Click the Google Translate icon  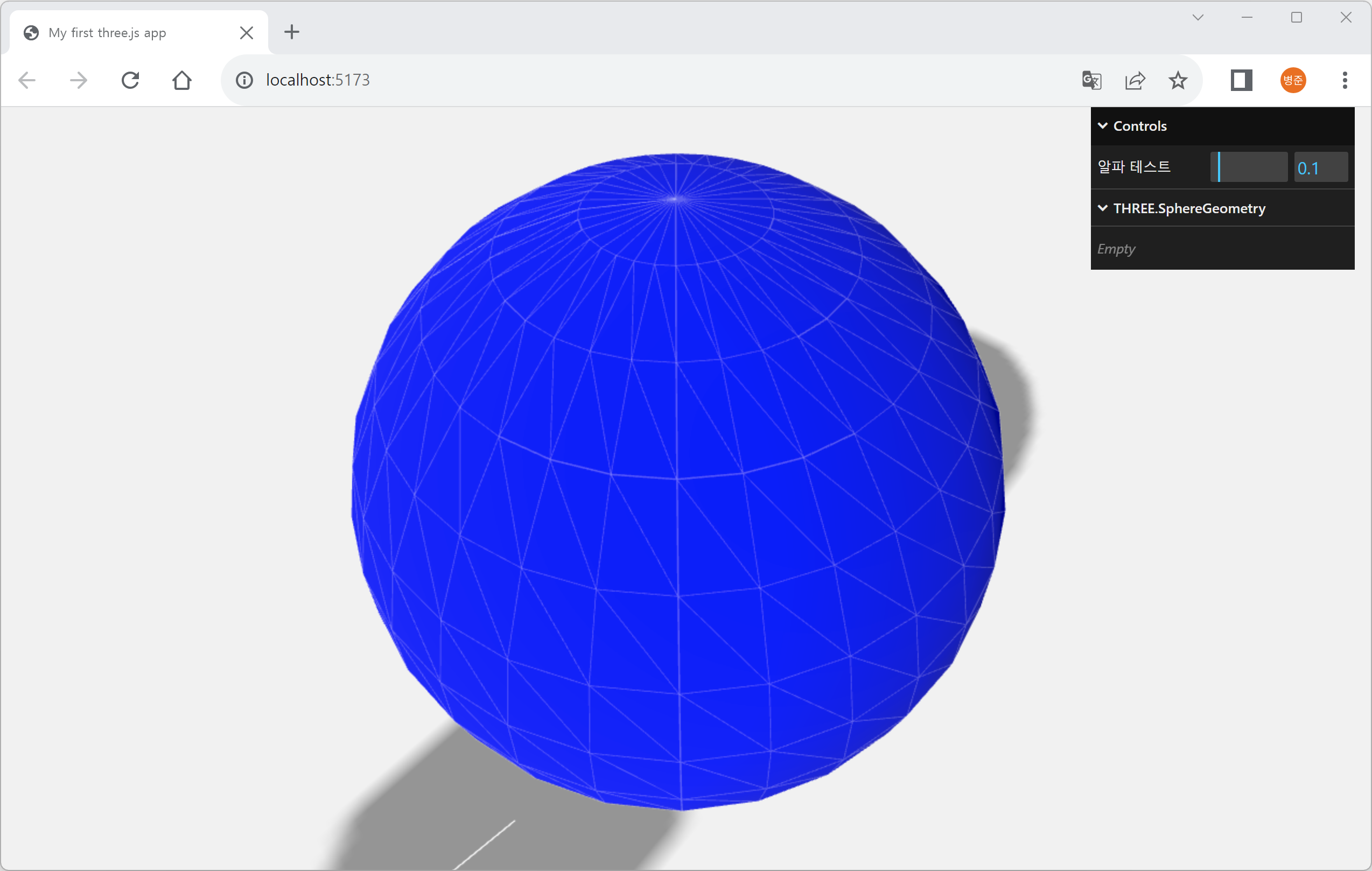(1091, 80)
